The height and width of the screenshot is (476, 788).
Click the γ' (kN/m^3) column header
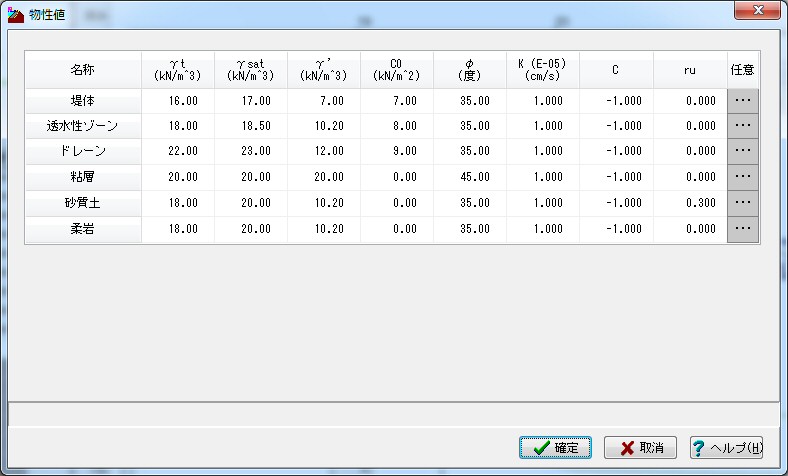[x=324, y=70]
